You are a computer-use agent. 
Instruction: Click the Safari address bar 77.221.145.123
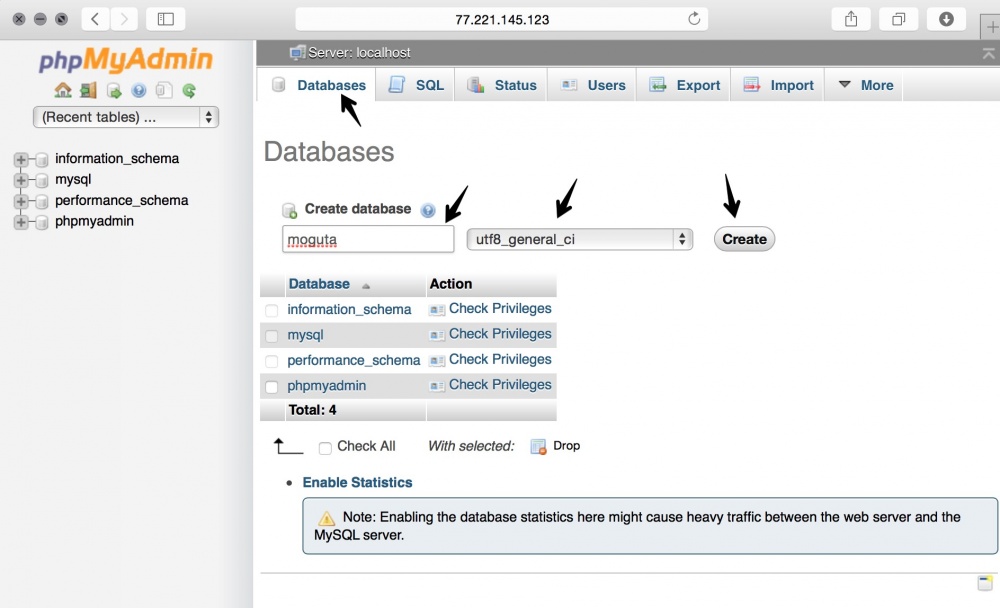pos(502,19)
